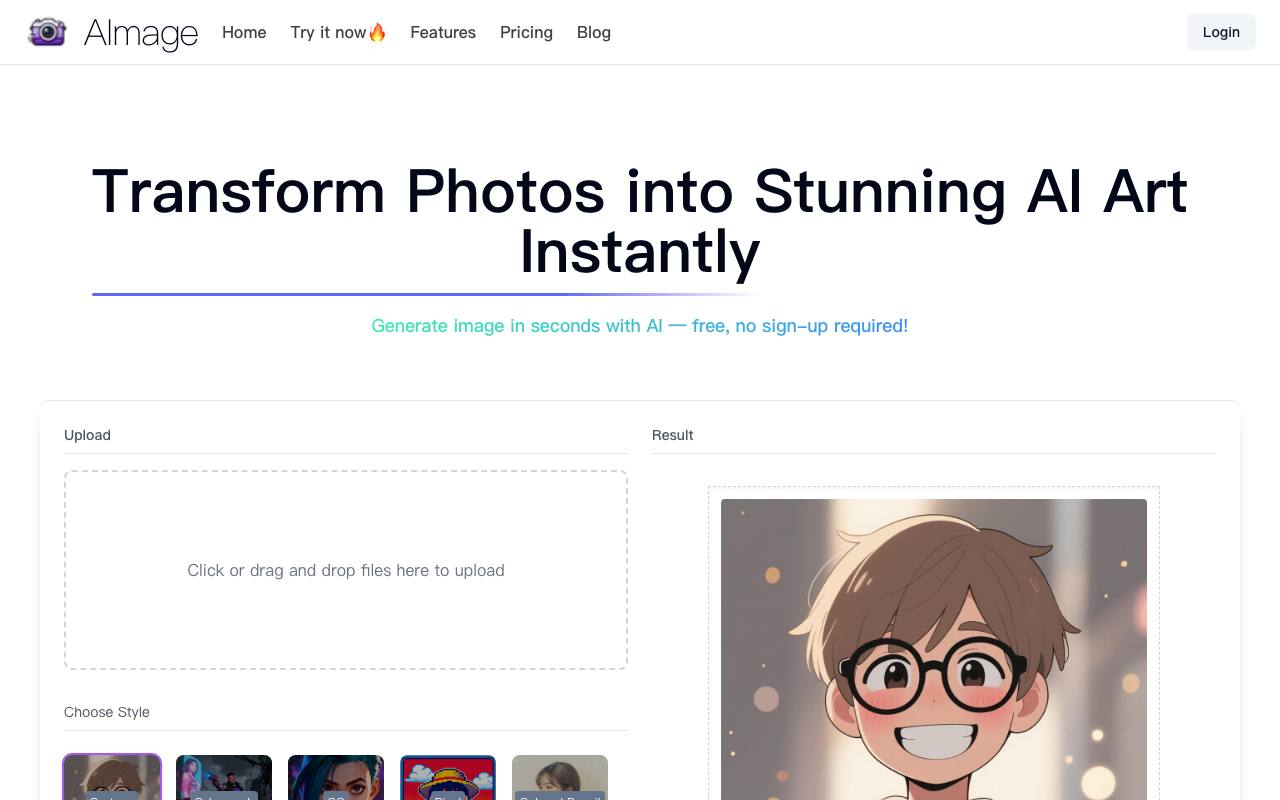This screenshot has height=800, width=1280.
Task: Choose the colored pencil portrait style thumbnail
Action: [560, 778]
